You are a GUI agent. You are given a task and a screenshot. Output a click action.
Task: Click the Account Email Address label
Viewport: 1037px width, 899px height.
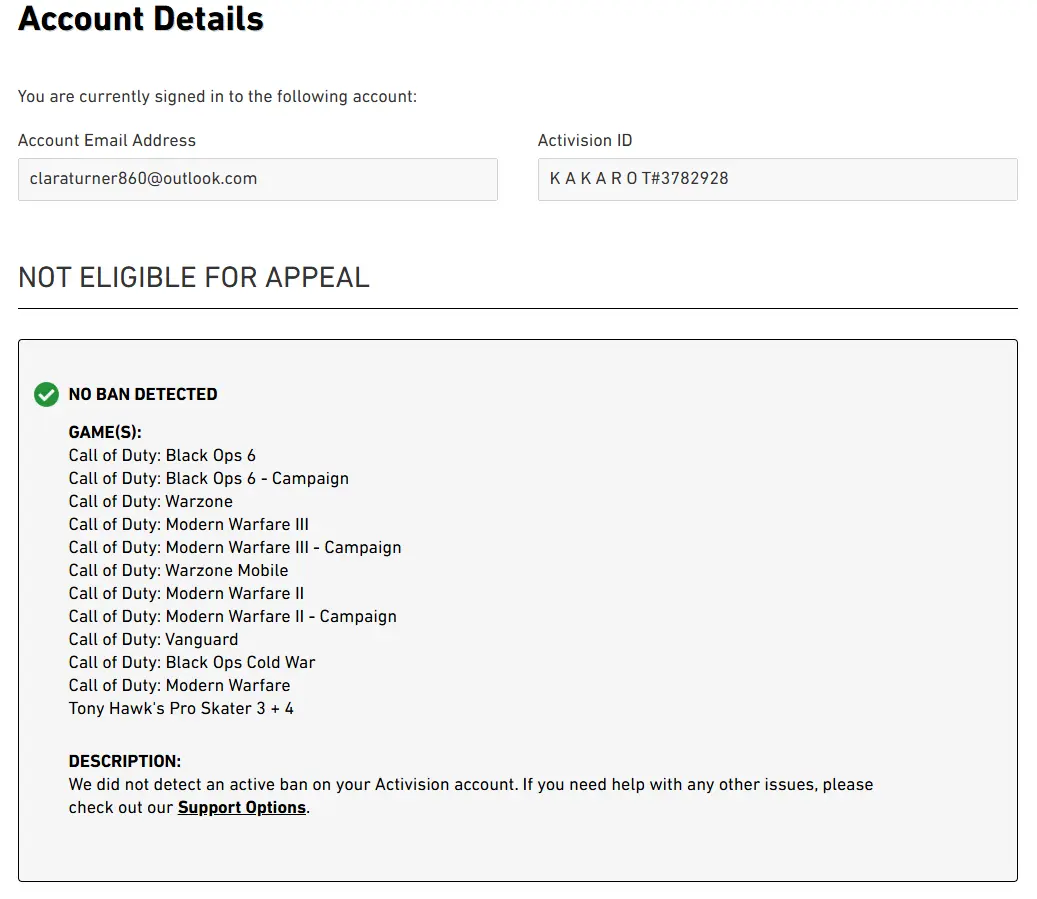pos(107,140)
